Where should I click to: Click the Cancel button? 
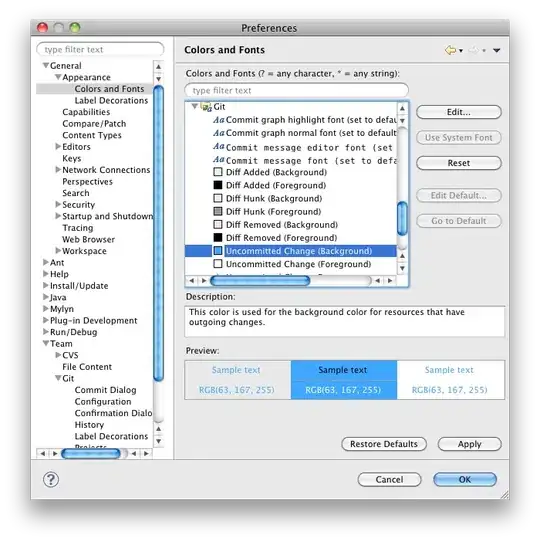(389, 479)
